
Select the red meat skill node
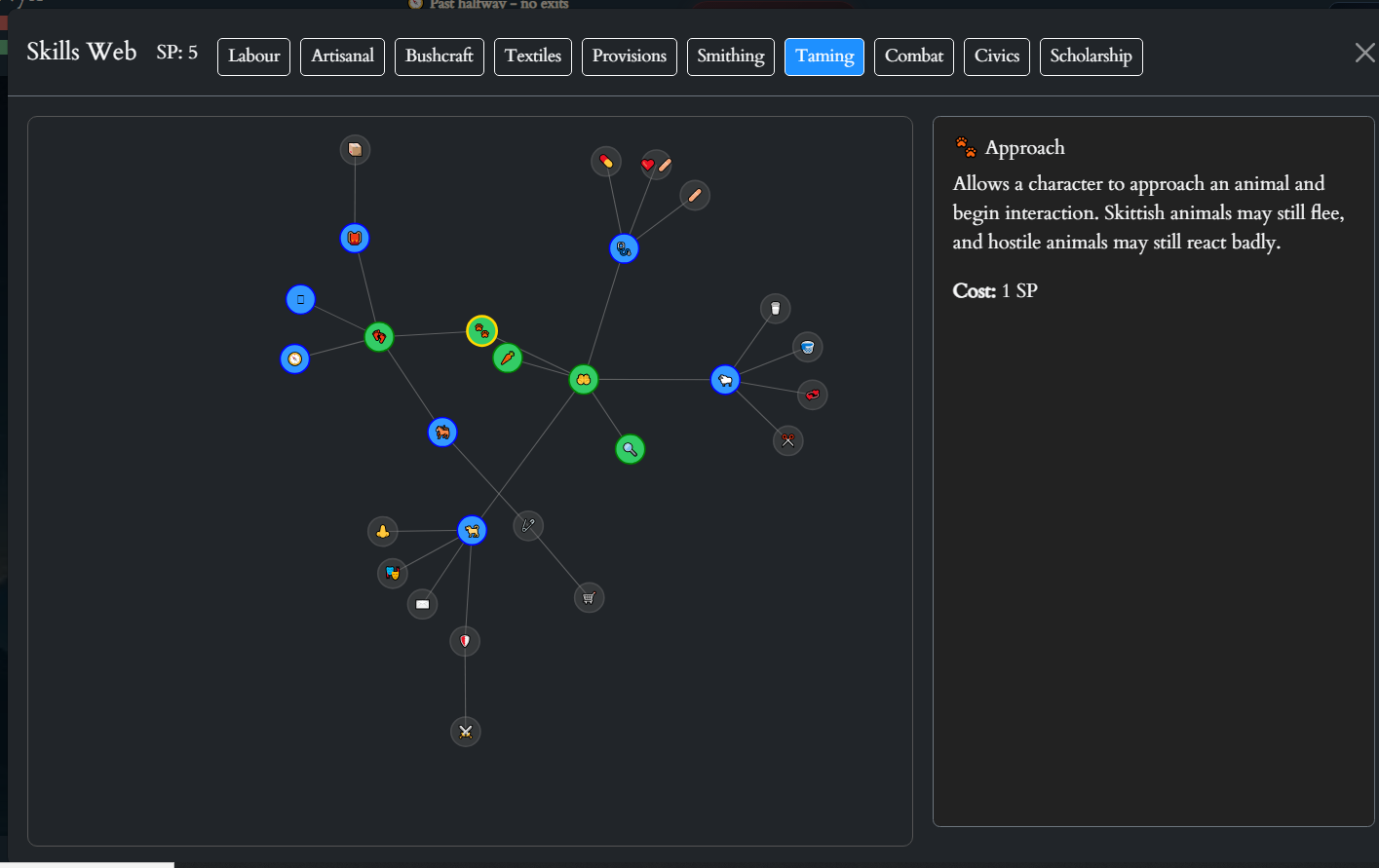[812, 395]
